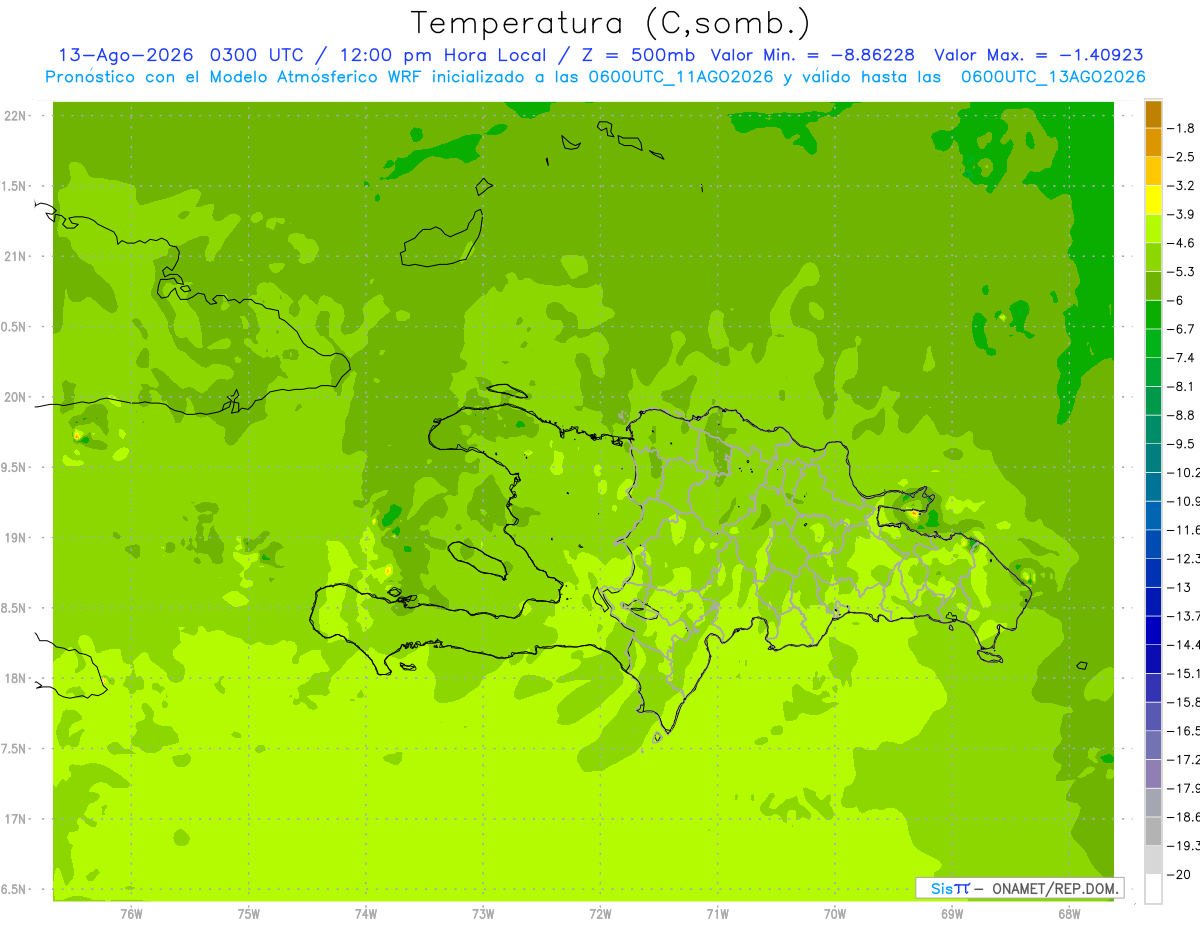Click the -2.5 colorbar label

click(1180, 157)
